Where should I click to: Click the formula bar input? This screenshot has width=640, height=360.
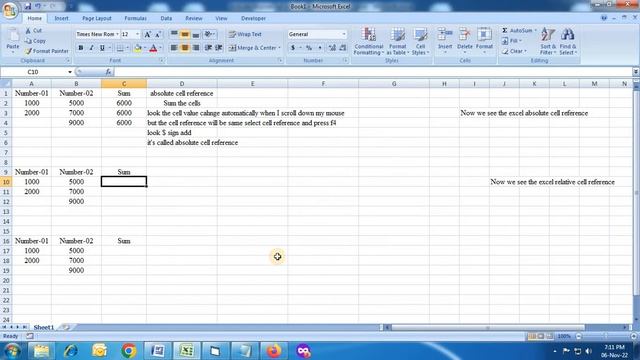pos(372,72)
